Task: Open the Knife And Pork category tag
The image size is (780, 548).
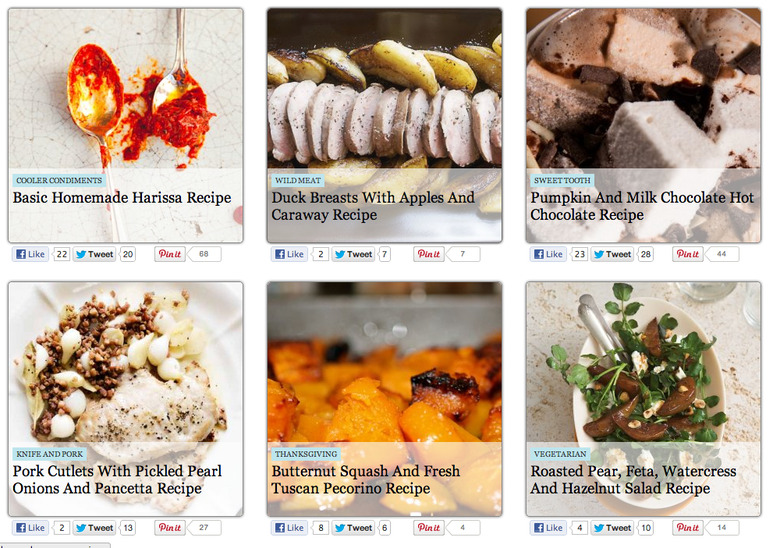Action: pyautogui.click(x=49, y=454)
